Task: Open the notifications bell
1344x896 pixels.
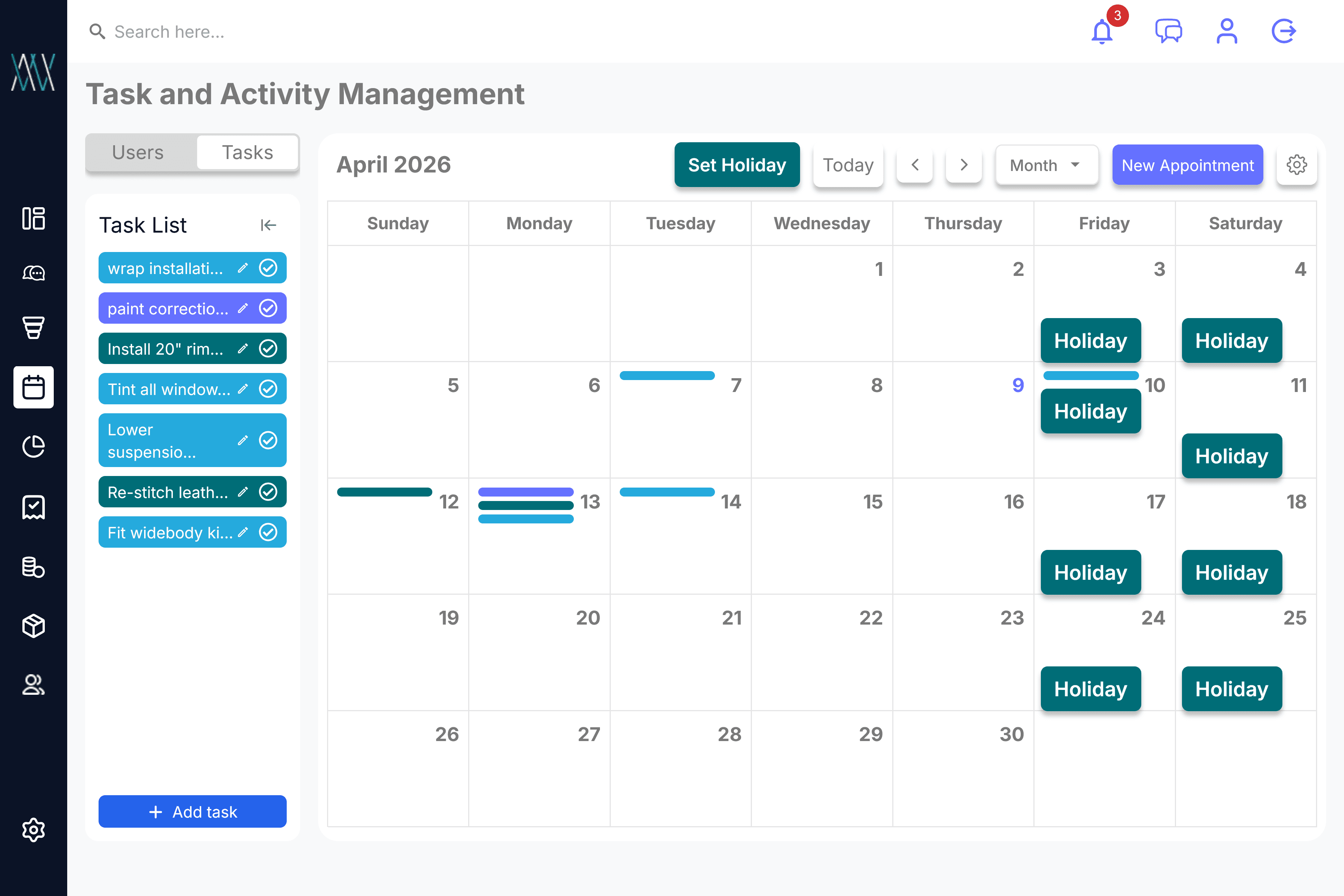Action: (1102, 31)
